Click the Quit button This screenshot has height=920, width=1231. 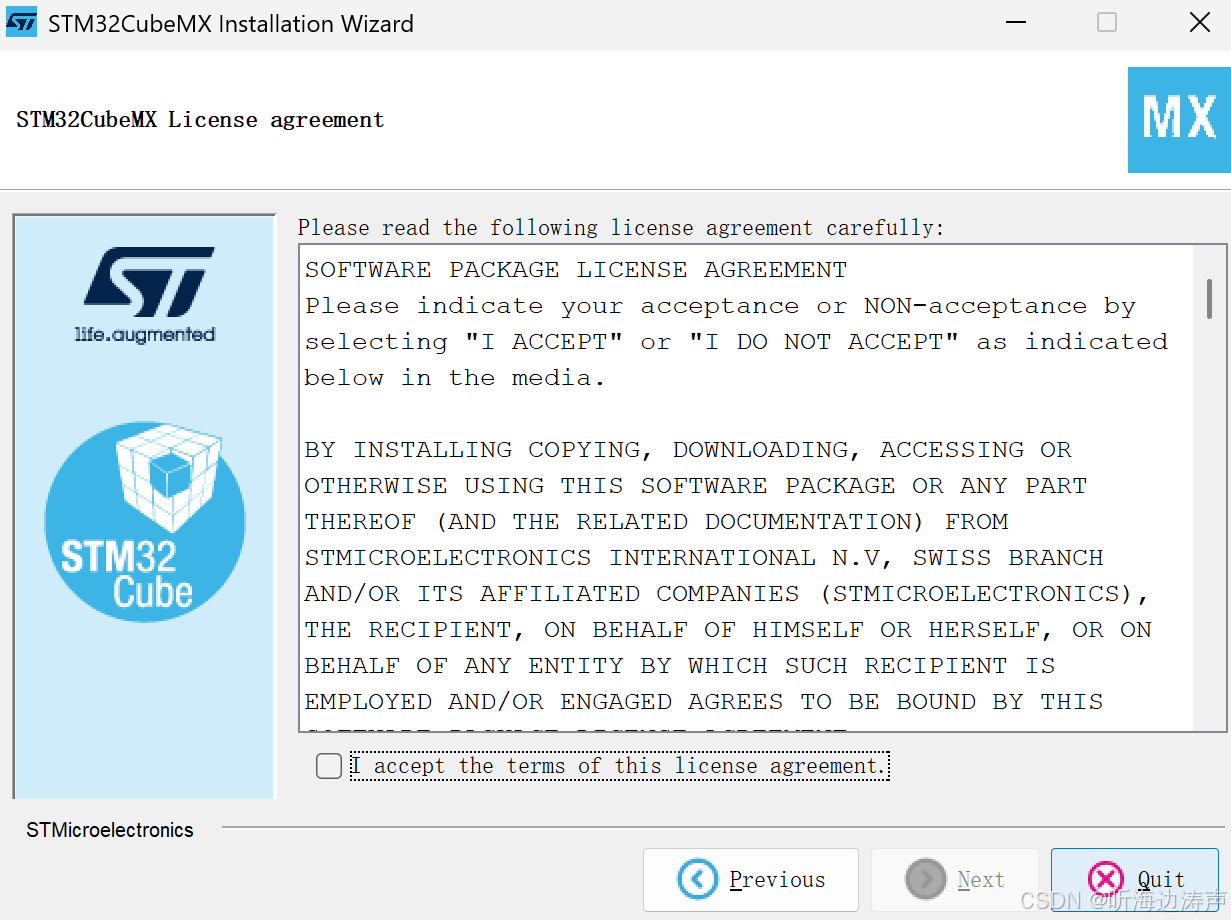[x=1135, y=880]
